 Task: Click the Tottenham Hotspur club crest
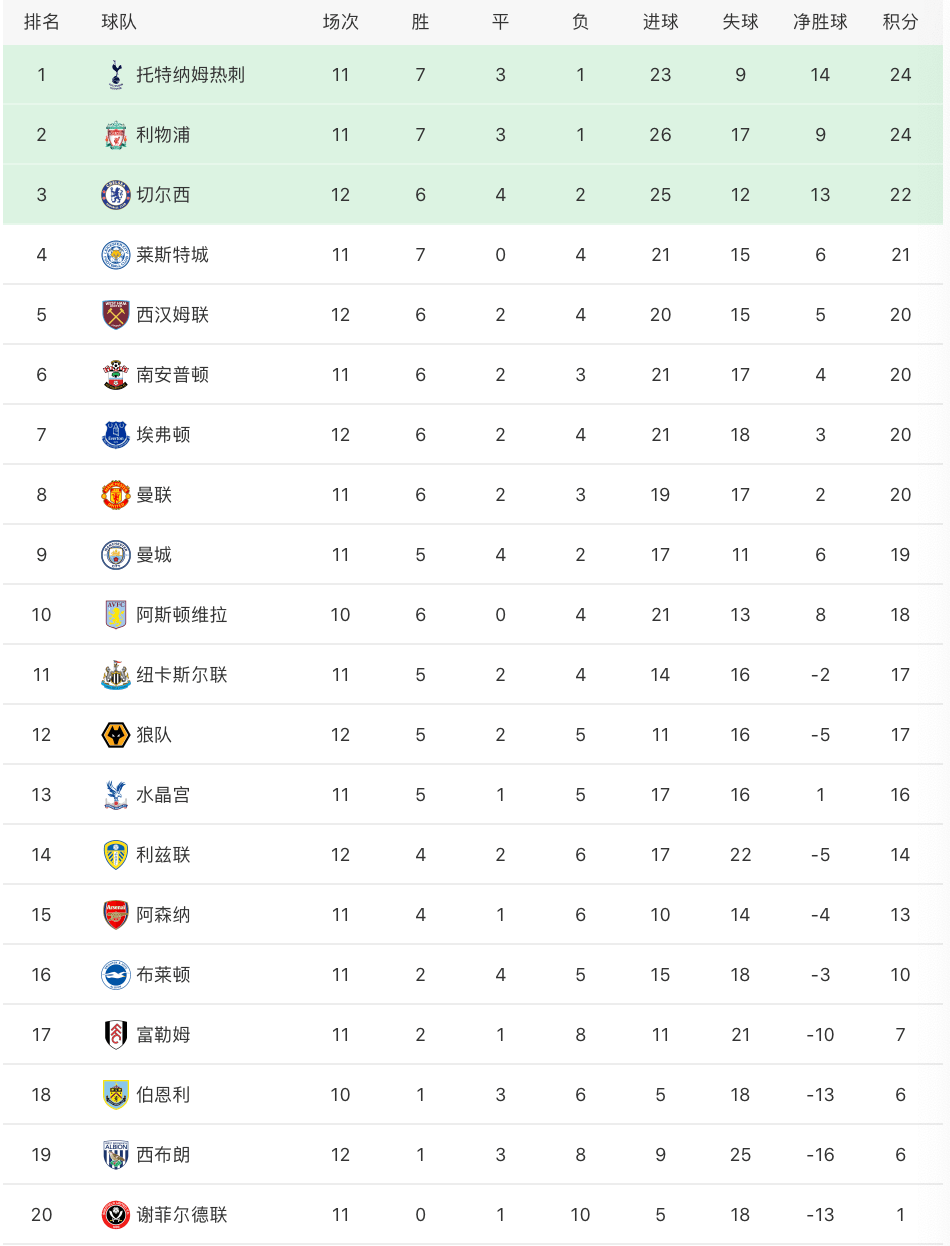(116, 75)
